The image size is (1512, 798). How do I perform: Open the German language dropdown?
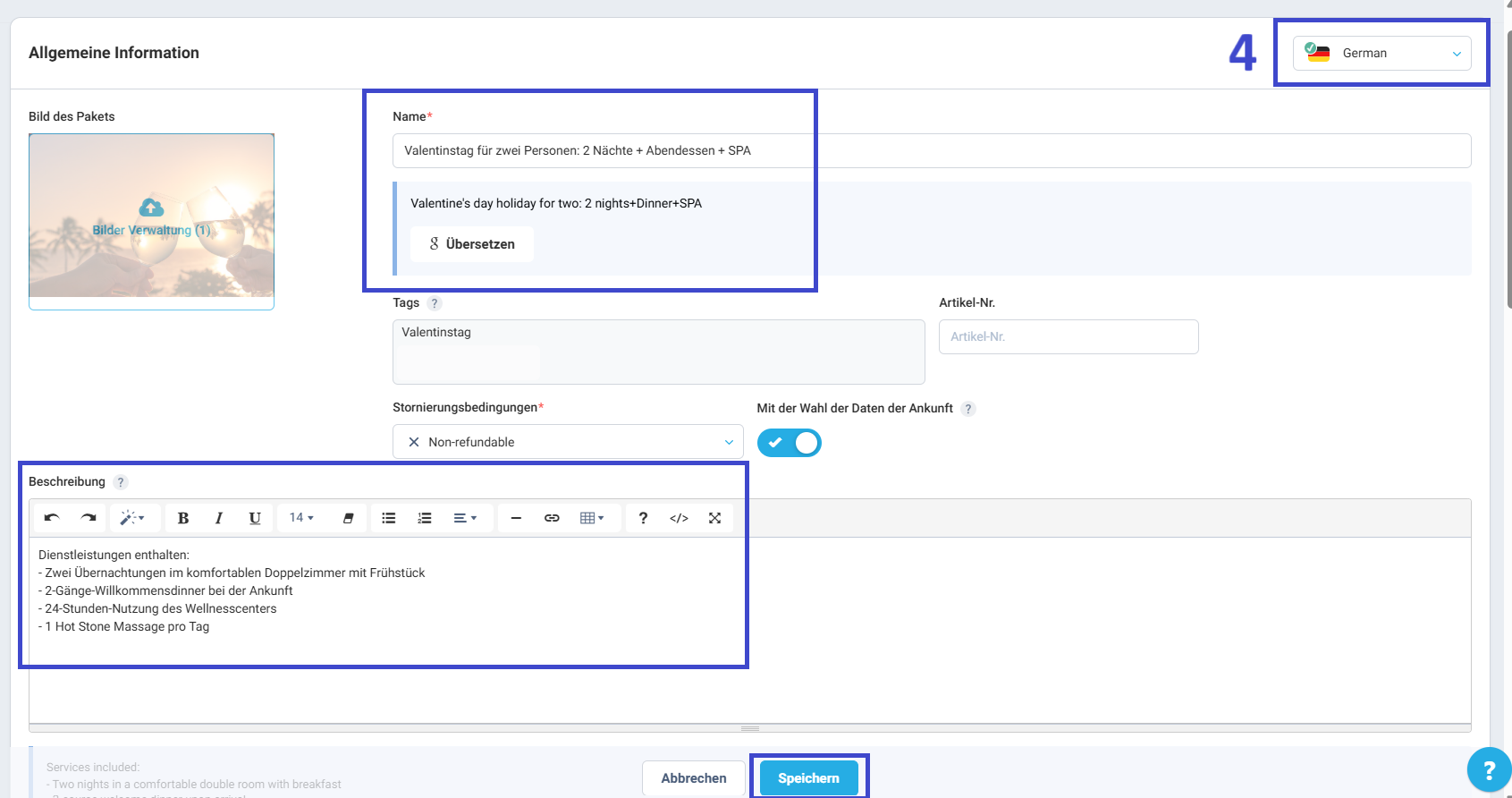(1381, 54)
